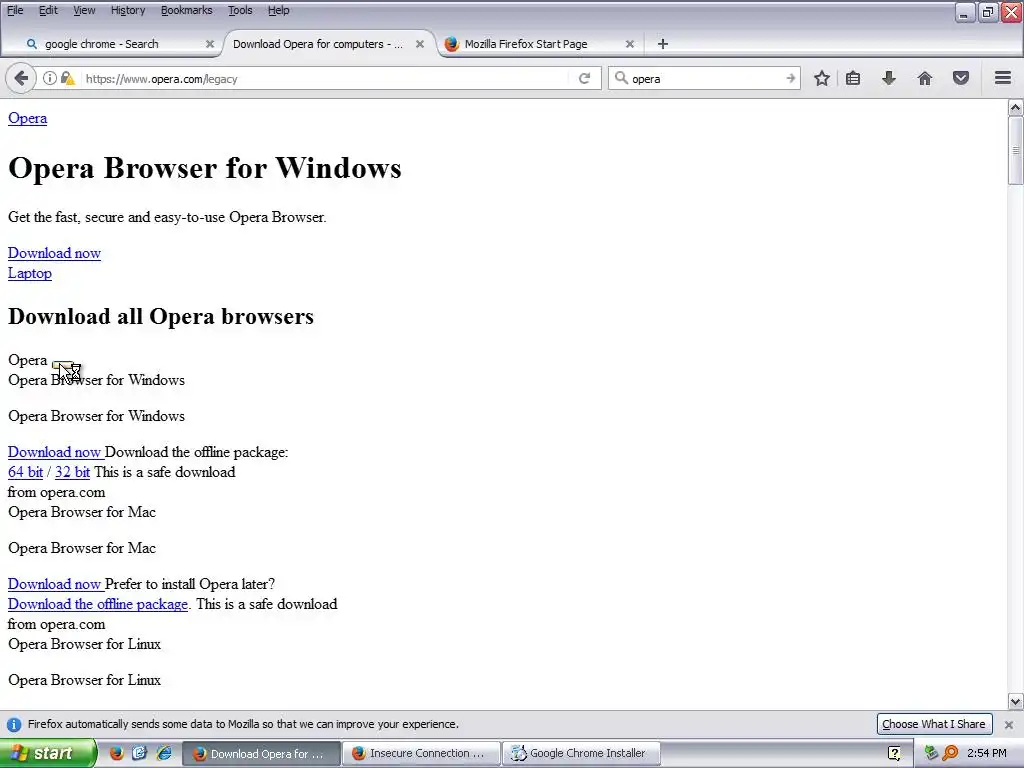Click the Opera link at page top

coord(27,118)
